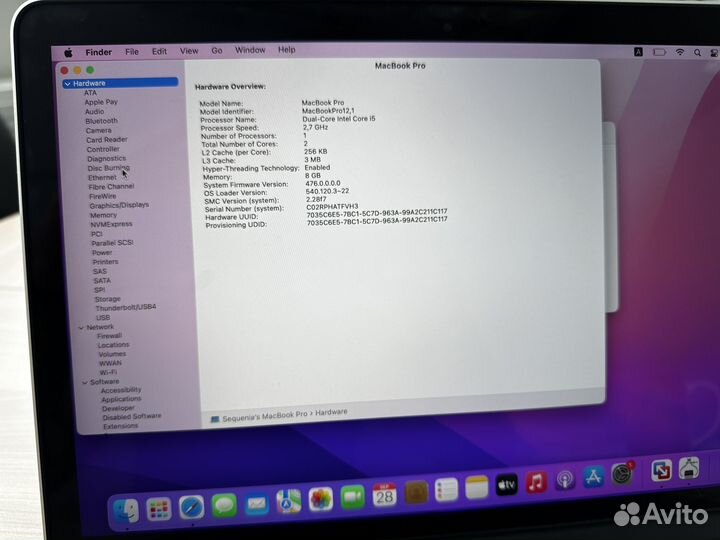Screen dimensions: 720x540
Task: Open the Edit menu
Action: tap(159, 51)
